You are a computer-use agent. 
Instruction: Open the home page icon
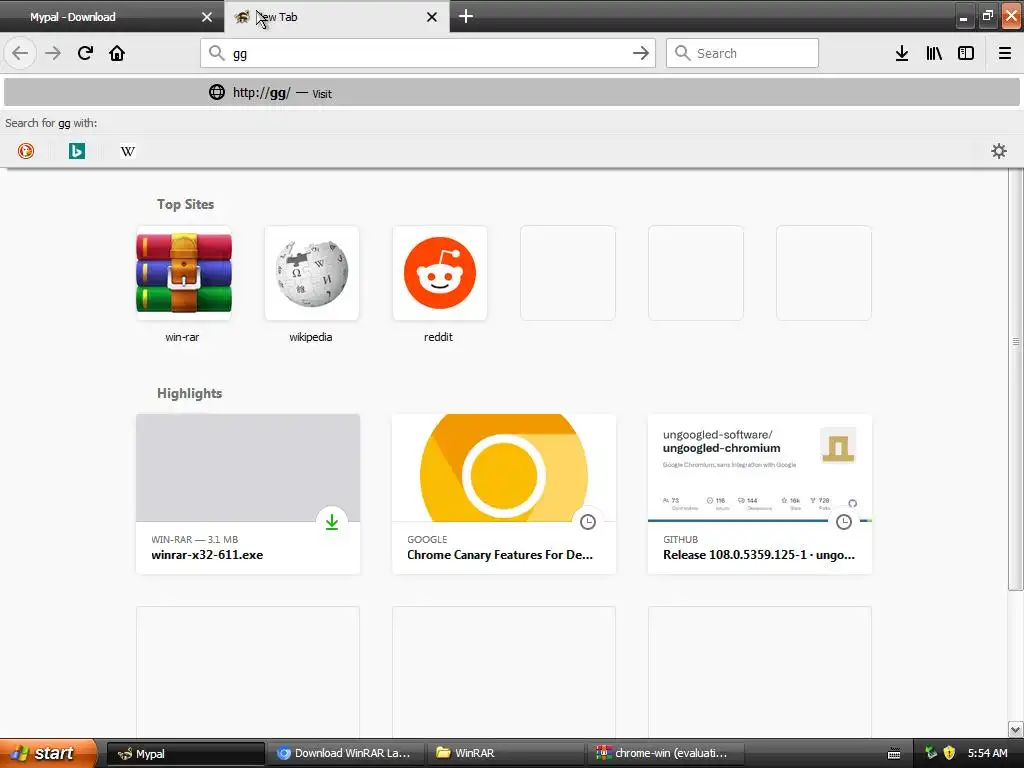coord(117,53)
